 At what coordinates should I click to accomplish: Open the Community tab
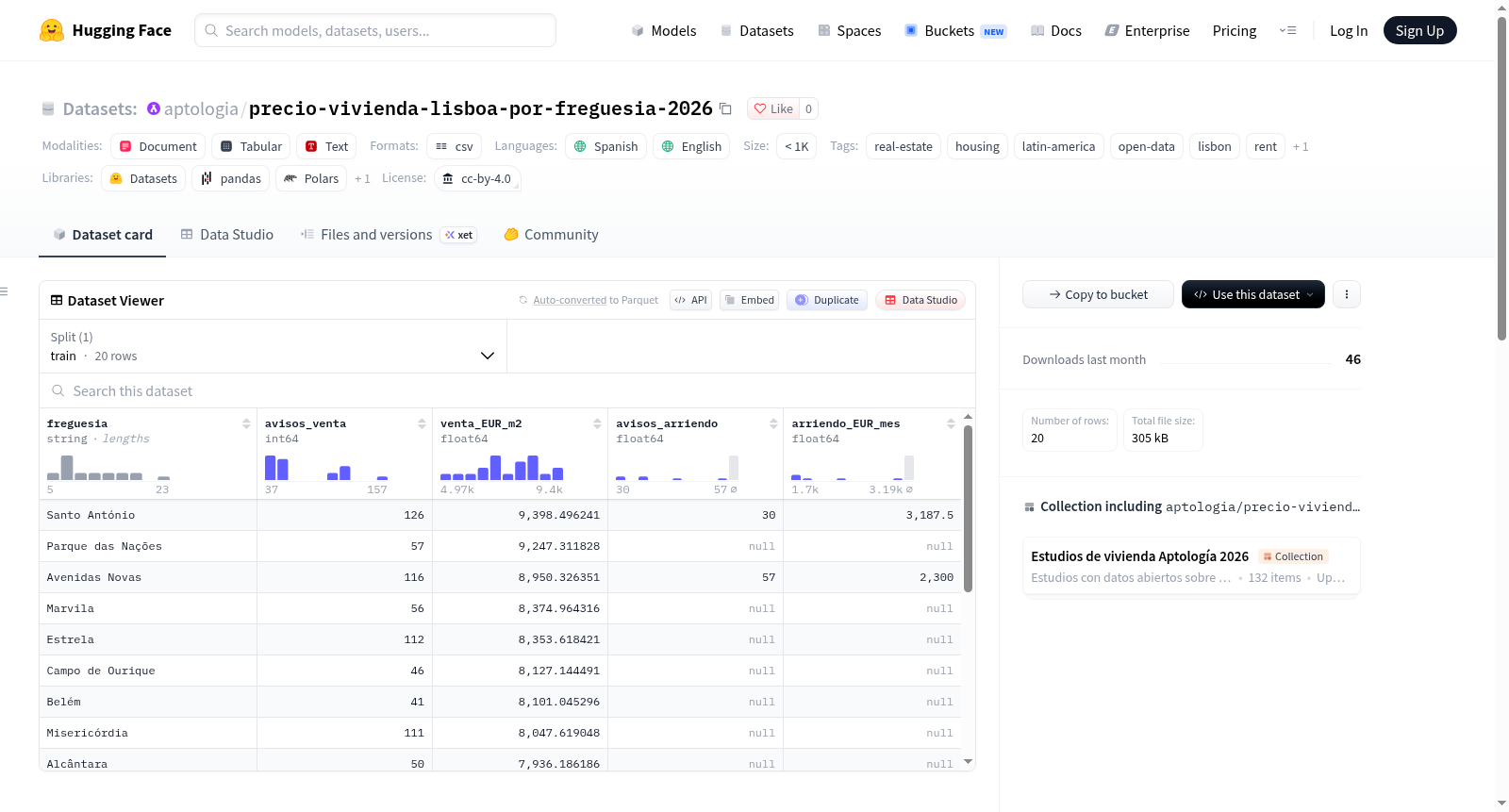tap(551, 235)
